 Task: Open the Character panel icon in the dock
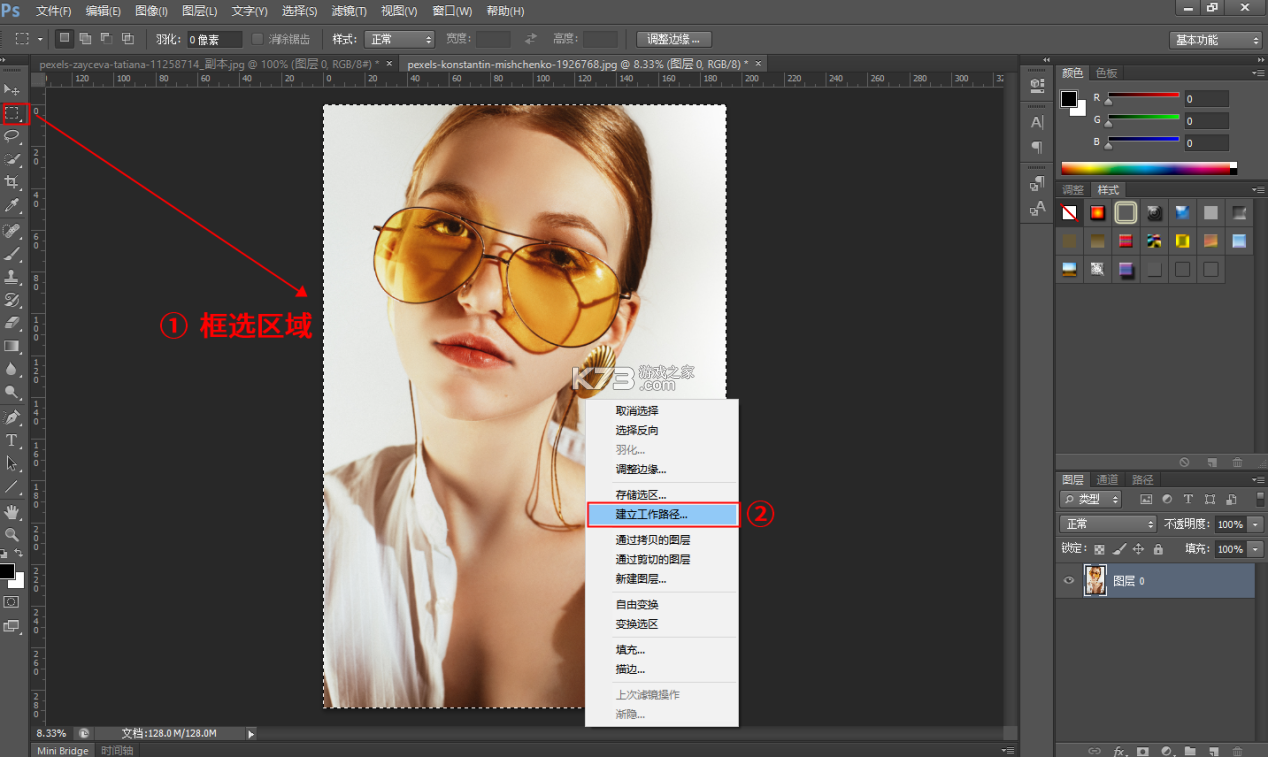click(1037, 122)
